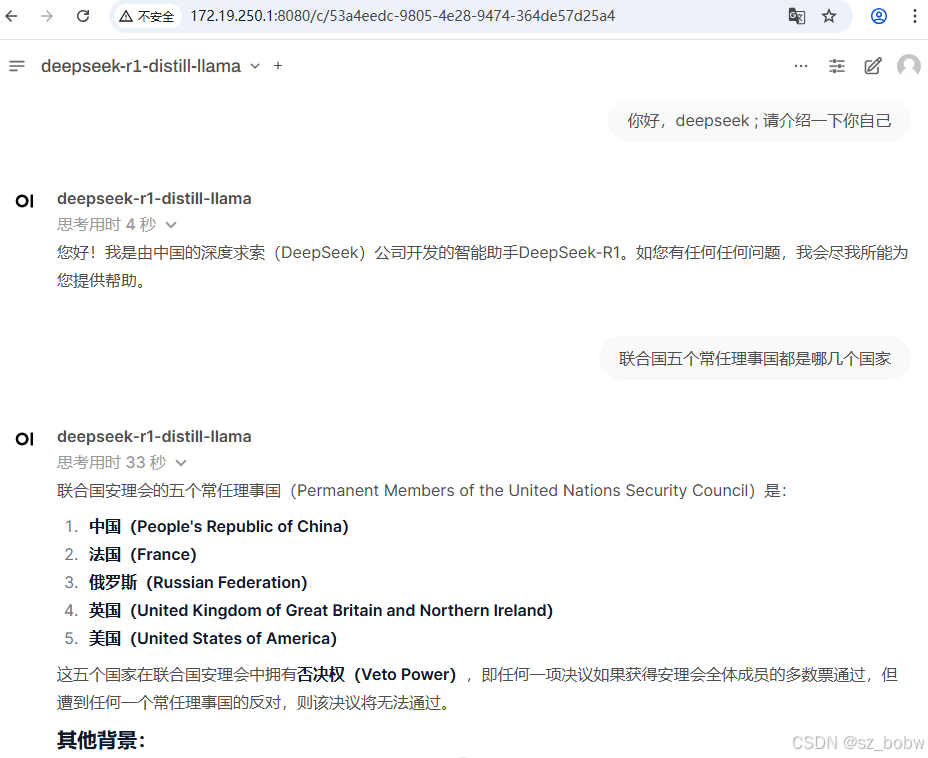Image resolution: width=928 pixels, height=758 pixels.
Task: Start a new chat with the pencil icon
Action: click(873, 66)
